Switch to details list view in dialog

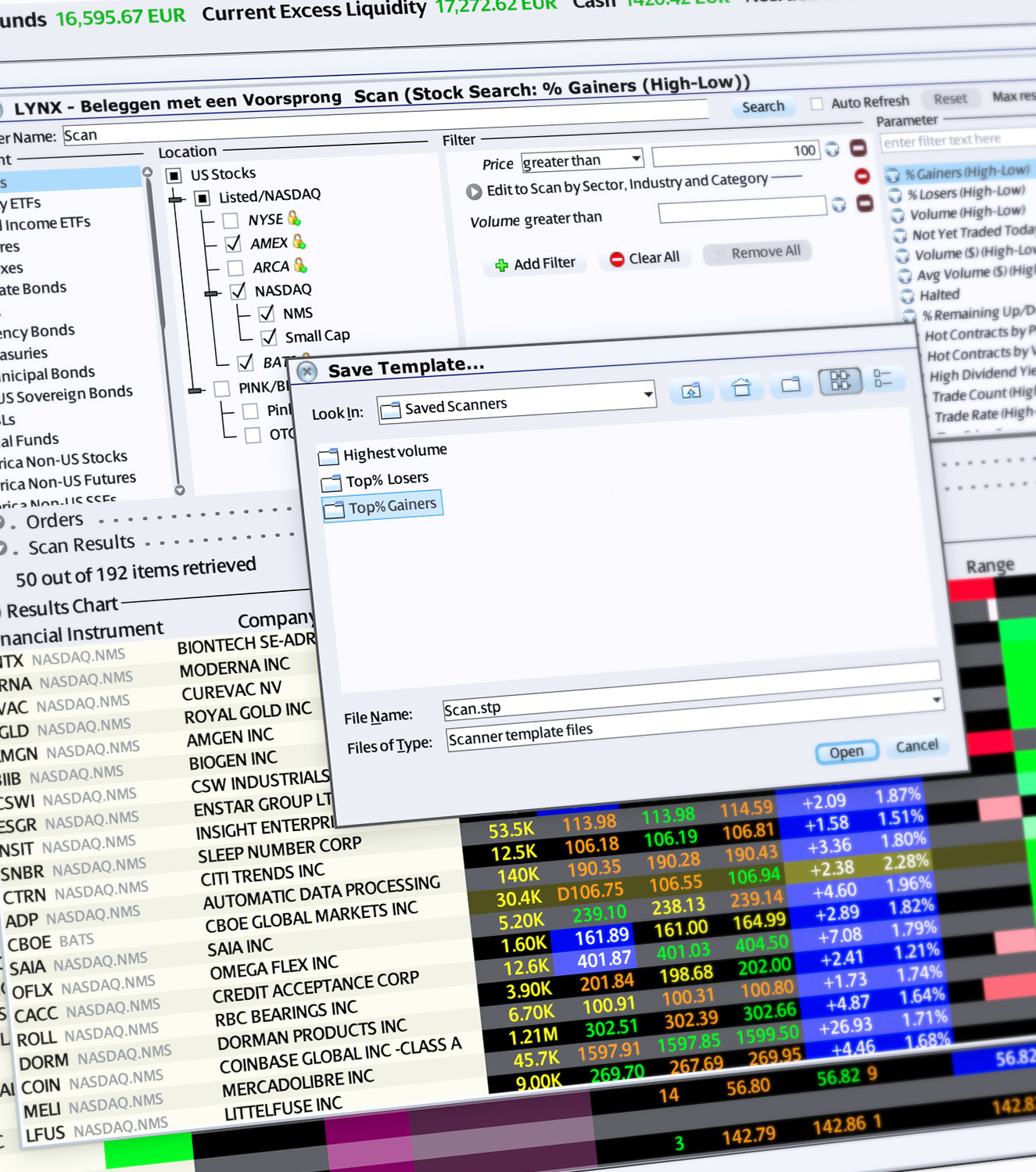click(x=884, y=378)
